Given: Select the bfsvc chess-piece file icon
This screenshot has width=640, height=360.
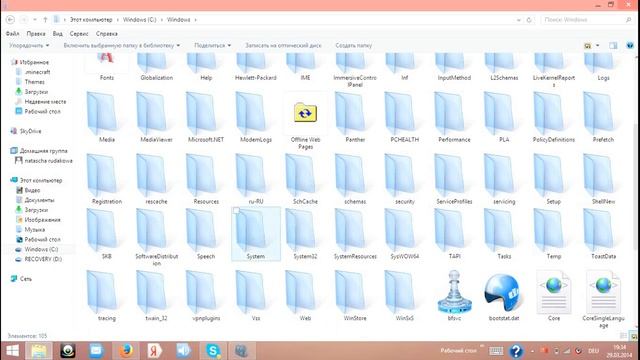Looking at the screenshot, I should click(x=454, y=292).
